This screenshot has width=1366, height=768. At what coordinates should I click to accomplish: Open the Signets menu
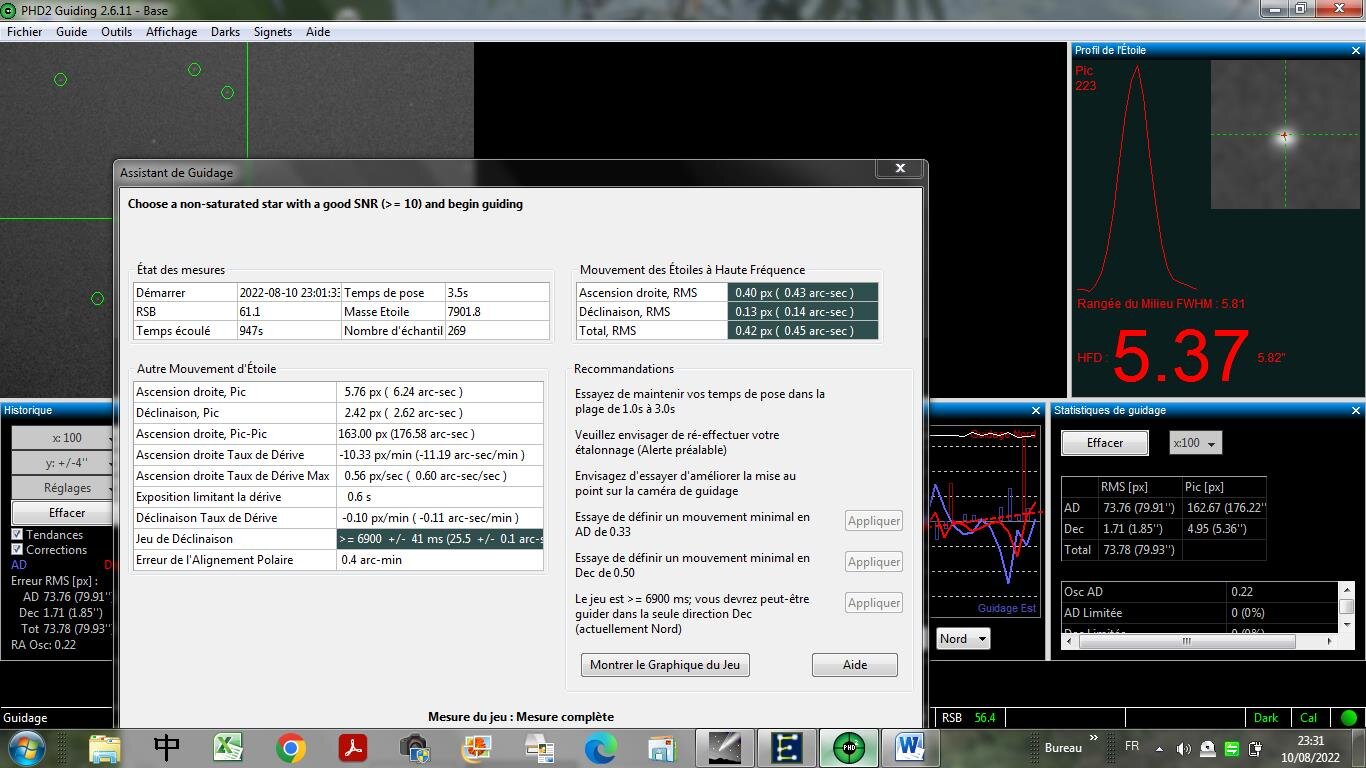[273, 32]
